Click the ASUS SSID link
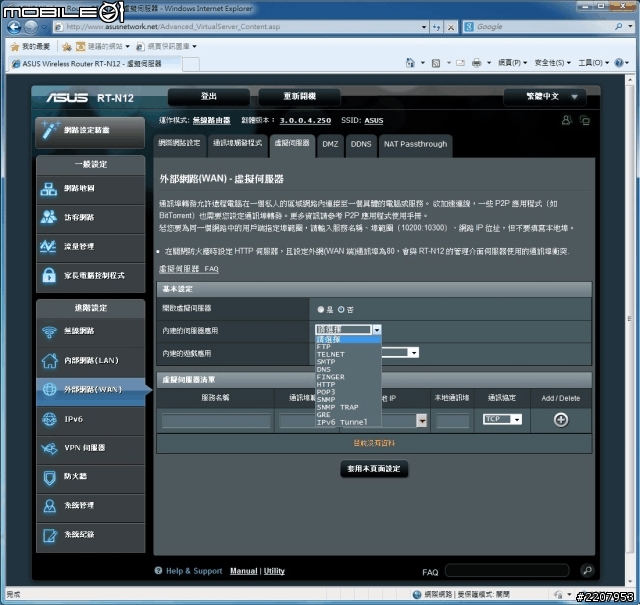This screenshot has width=640, height=605. (x=373, y=121)
